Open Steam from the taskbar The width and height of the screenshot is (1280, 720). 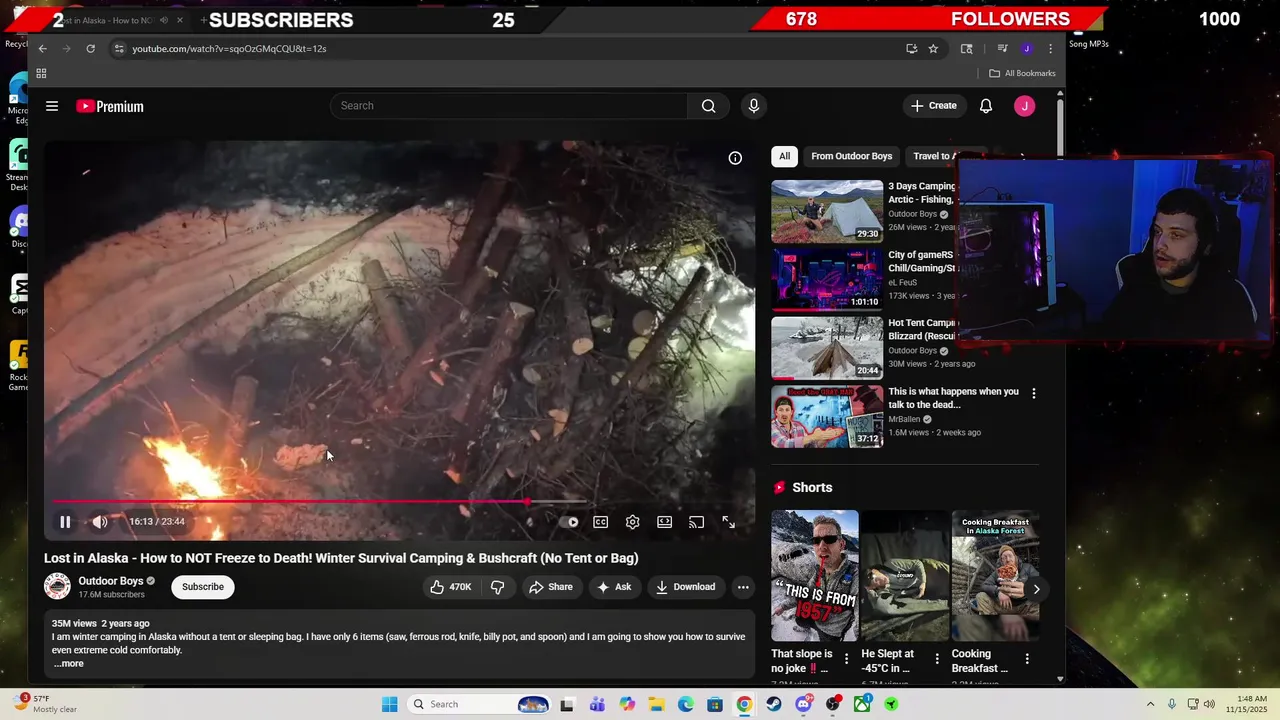[x=774, y=704]
